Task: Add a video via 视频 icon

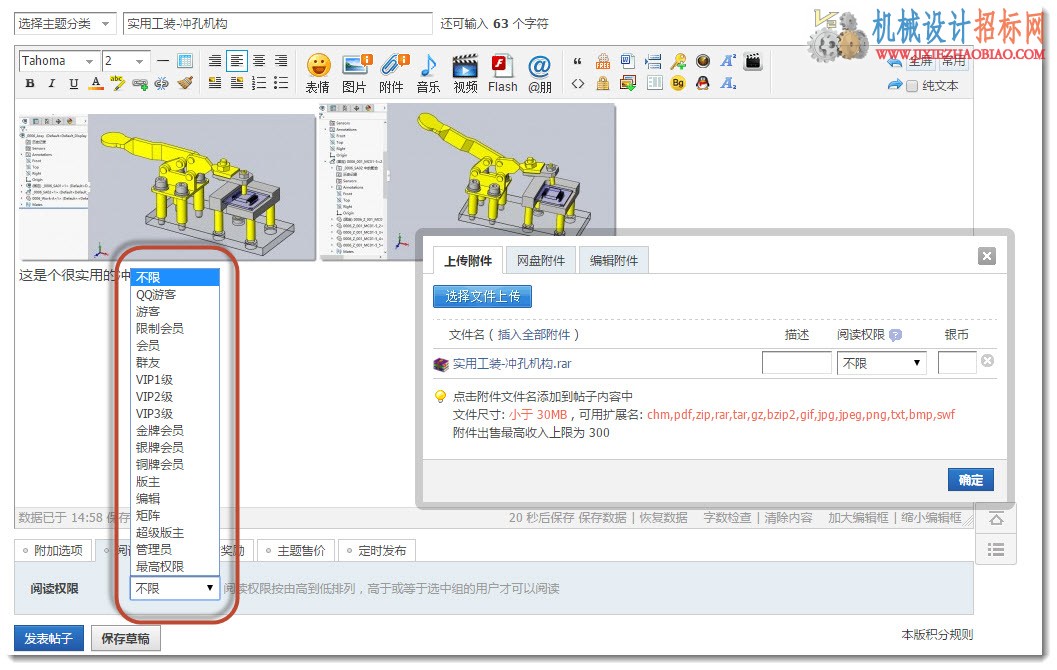Action: (x=465, y=73)
